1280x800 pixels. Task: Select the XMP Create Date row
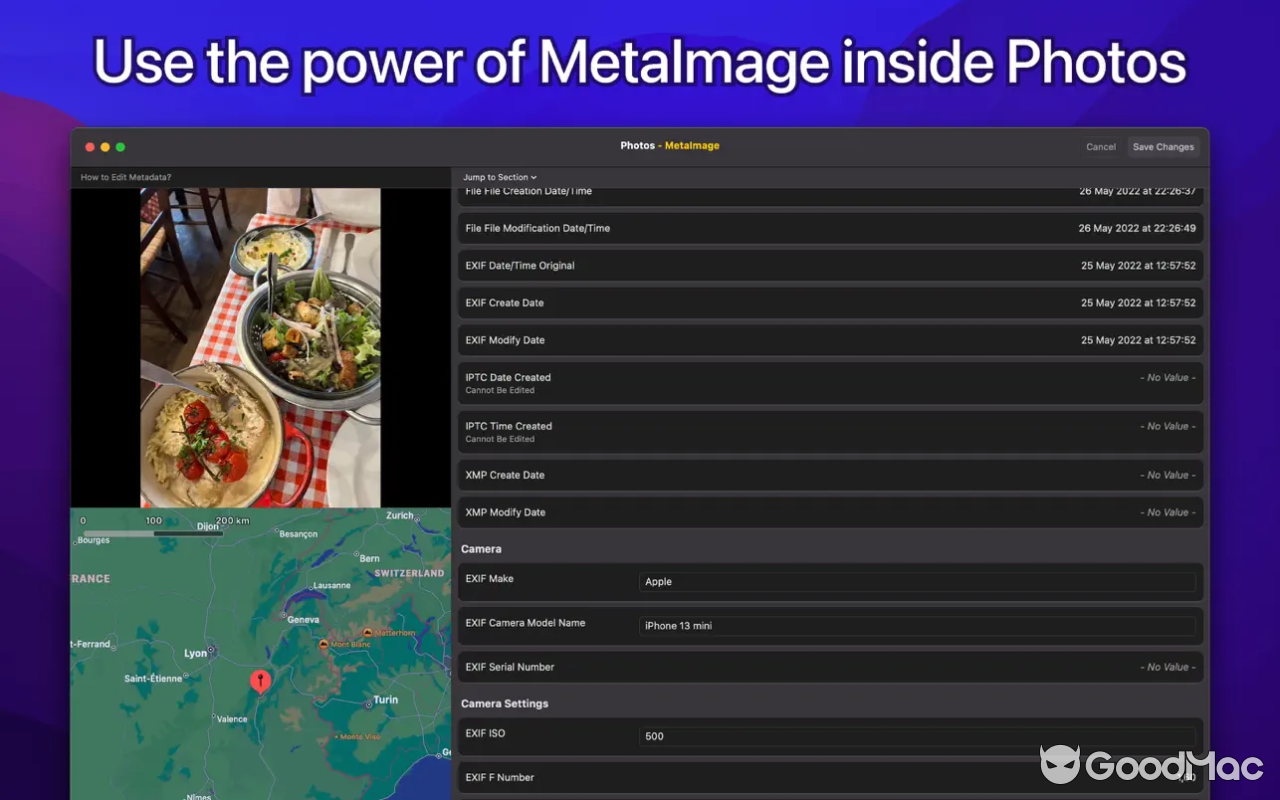click(x=830, y=474)
